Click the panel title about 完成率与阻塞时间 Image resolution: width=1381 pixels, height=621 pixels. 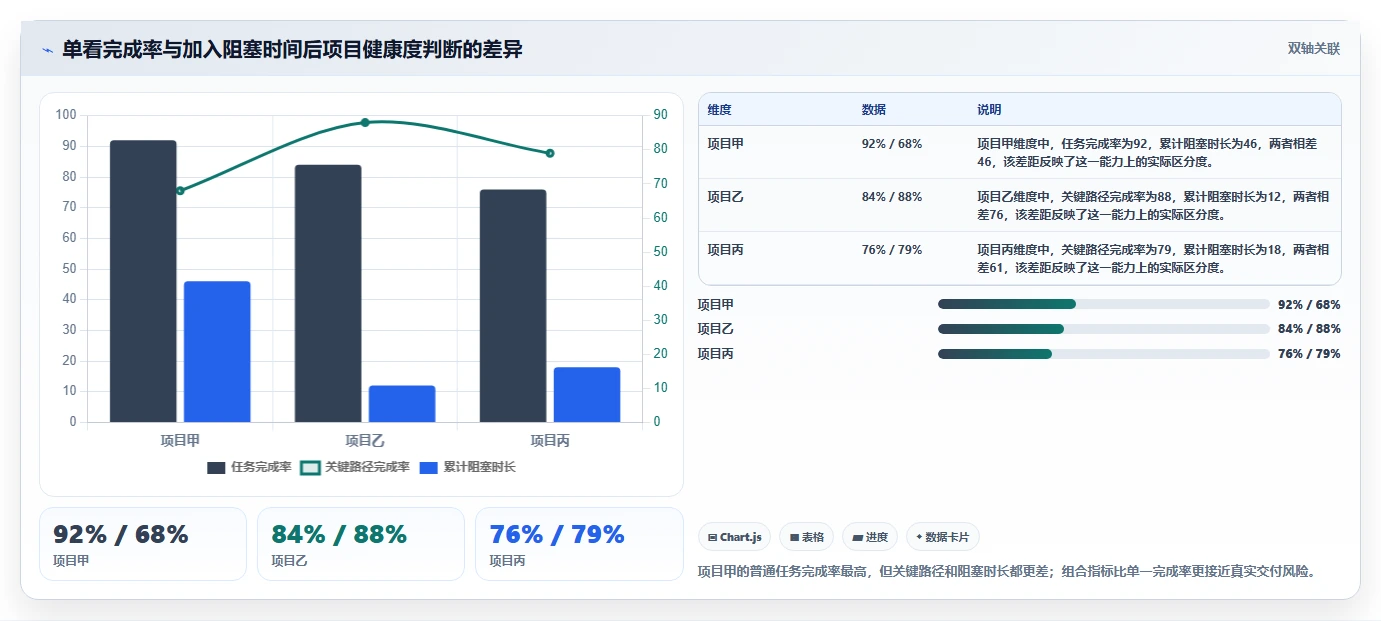pyautogui.click(x=292, y=50)
